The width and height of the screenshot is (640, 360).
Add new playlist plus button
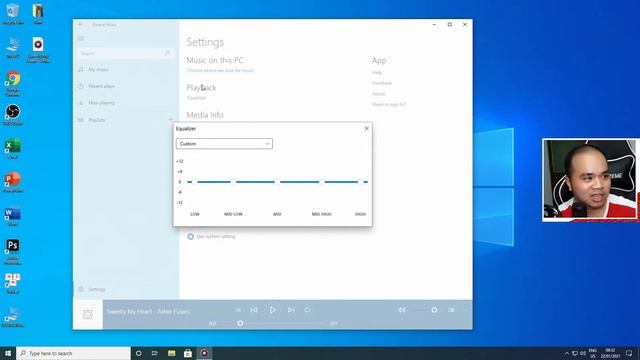pos(171,120)
